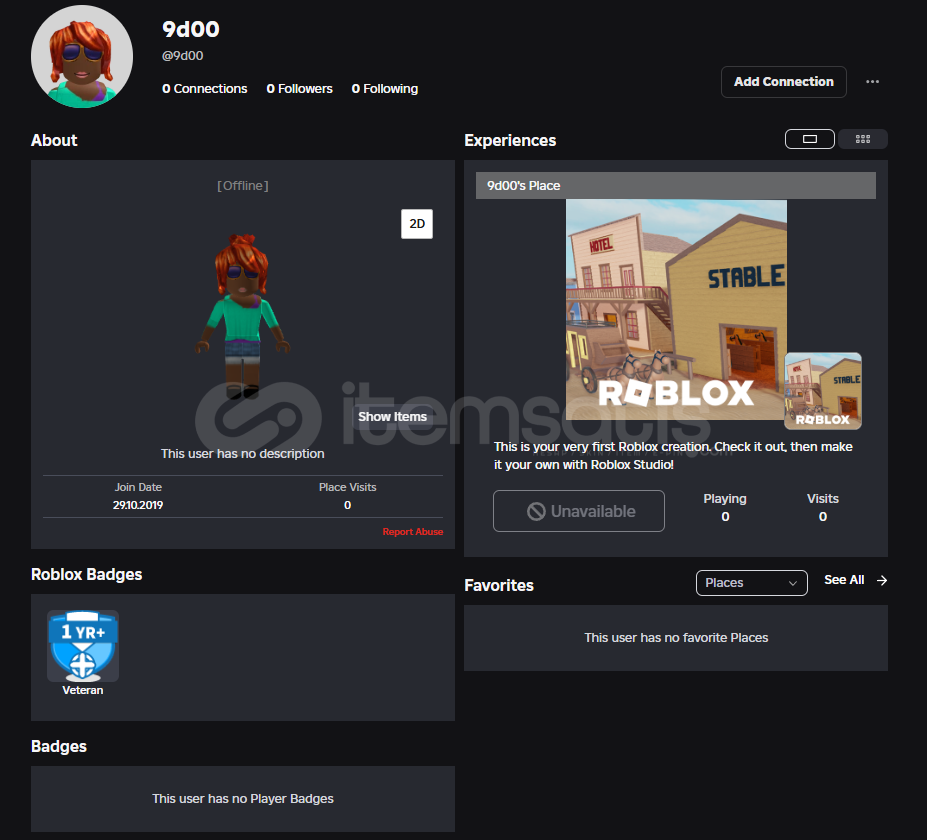
Task: Click the Roblox Badges section heading
Action: (x=86, y=575)
